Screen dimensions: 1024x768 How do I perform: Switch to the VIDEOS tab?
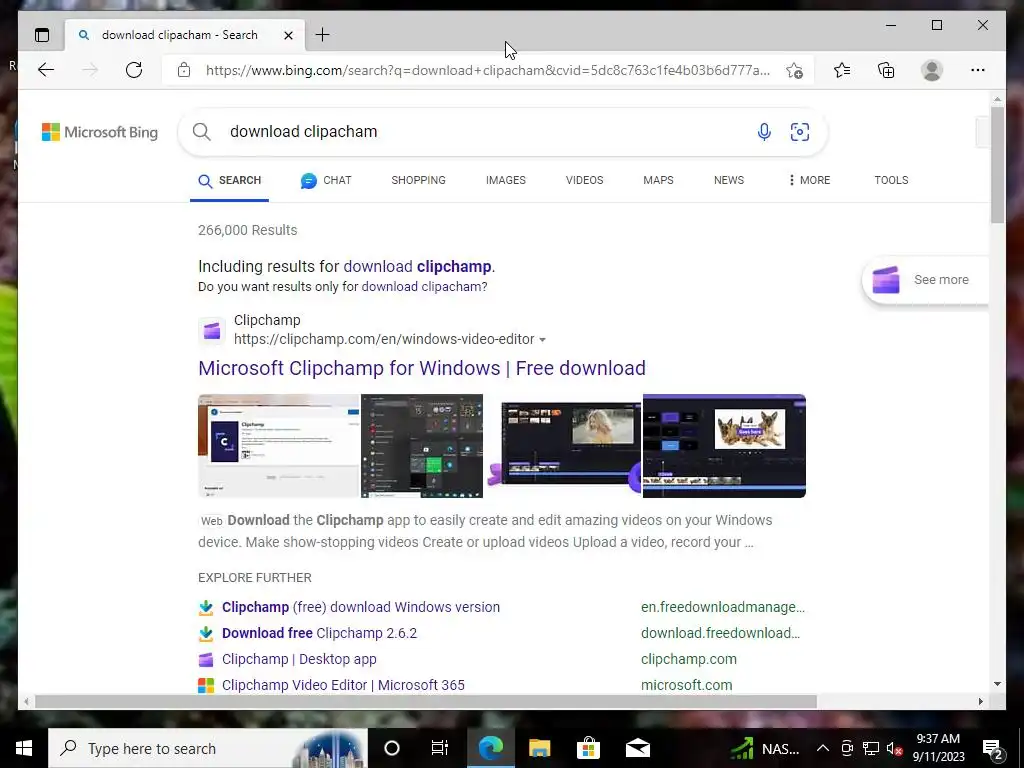pyautogui.click(x=584, y=180)
